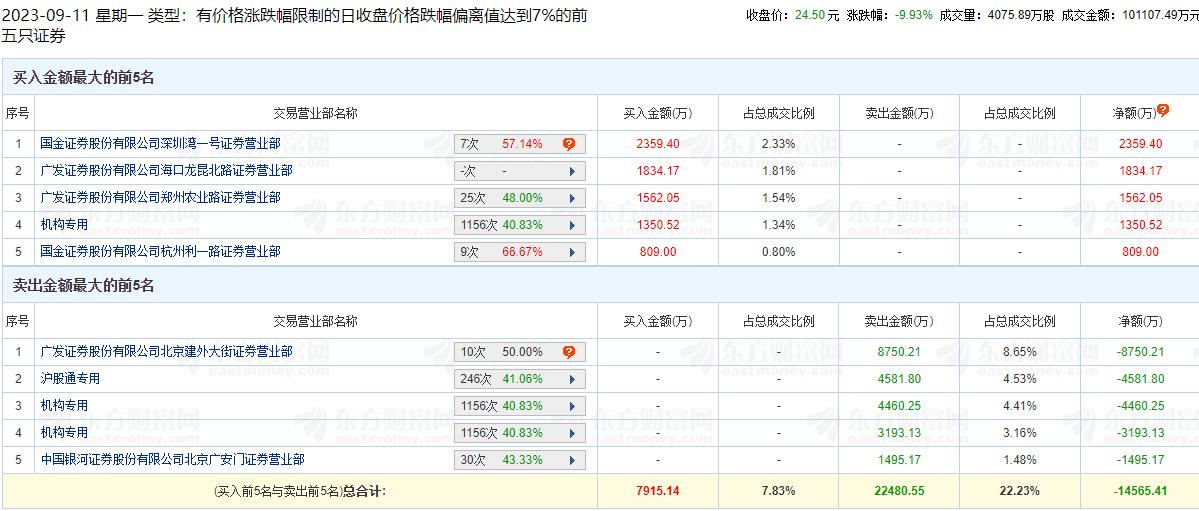Expand the arrow for buy-side 机构专用 row
This screenshot has height=511, width=1199.
pyautogui.click(x=572, y=225)
